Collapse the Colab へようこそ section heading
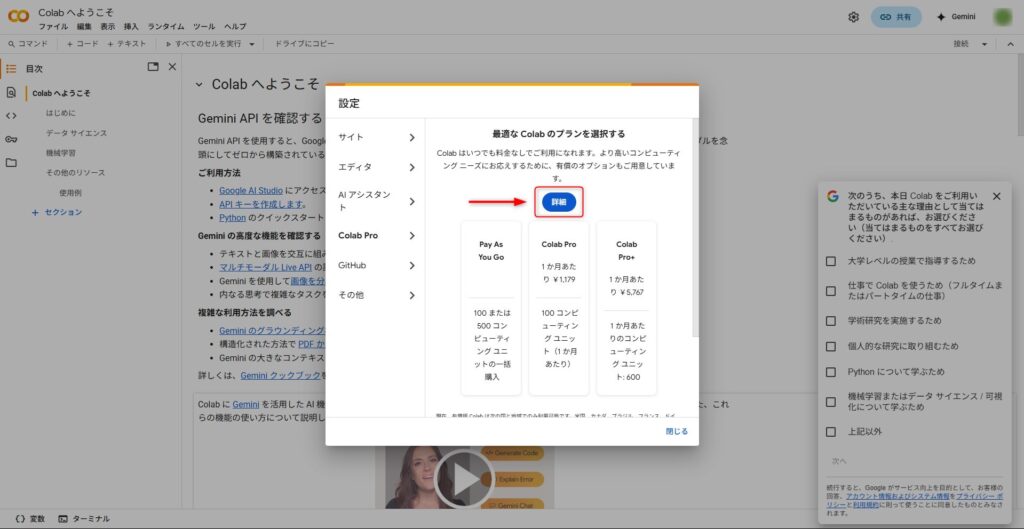The image size is (1024, 529). point(199,84)
